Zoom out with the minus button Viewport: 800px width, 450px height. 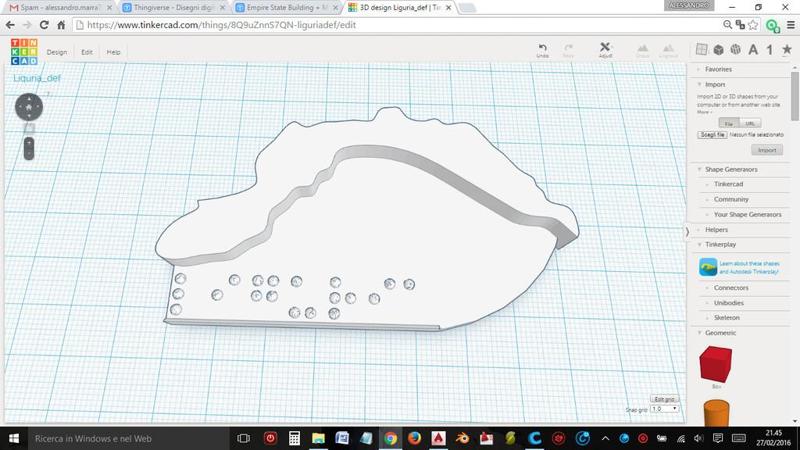tap(29, 154)
